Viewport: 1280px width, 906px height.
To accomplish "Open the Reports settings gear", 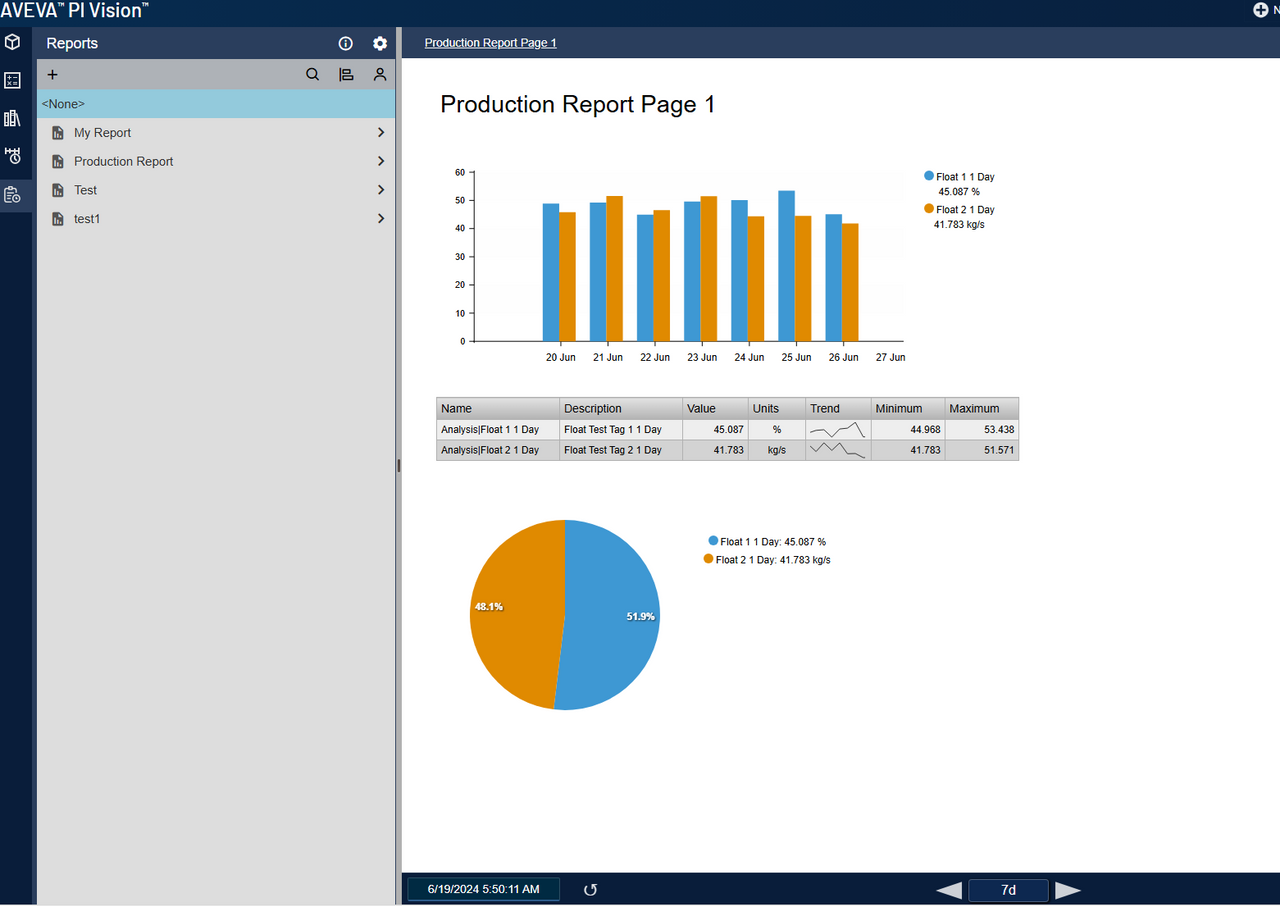I will [379, 43].
